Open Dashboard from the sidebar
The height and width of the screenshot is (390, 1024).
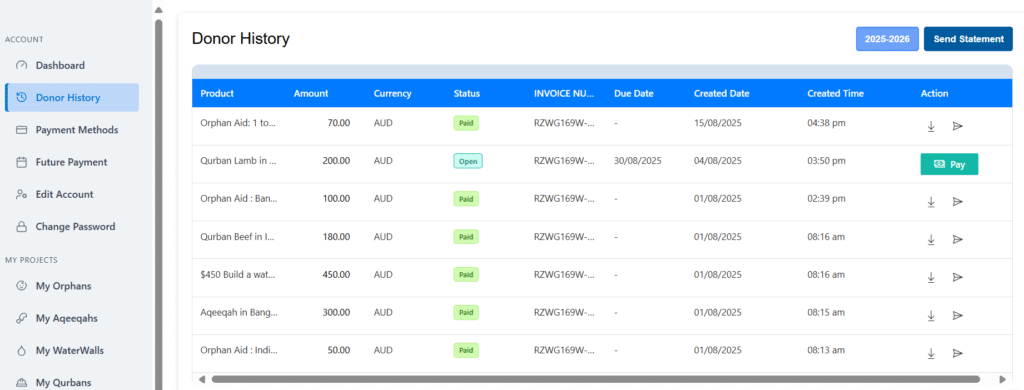click(72, 65)
